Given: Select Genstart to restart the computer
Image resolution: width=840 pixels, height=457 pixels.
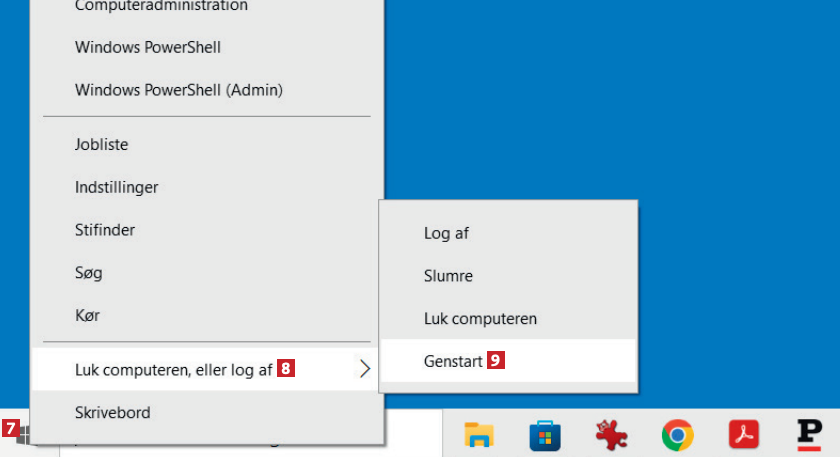Looking at the screenshot, I should [x=451, y=360].
